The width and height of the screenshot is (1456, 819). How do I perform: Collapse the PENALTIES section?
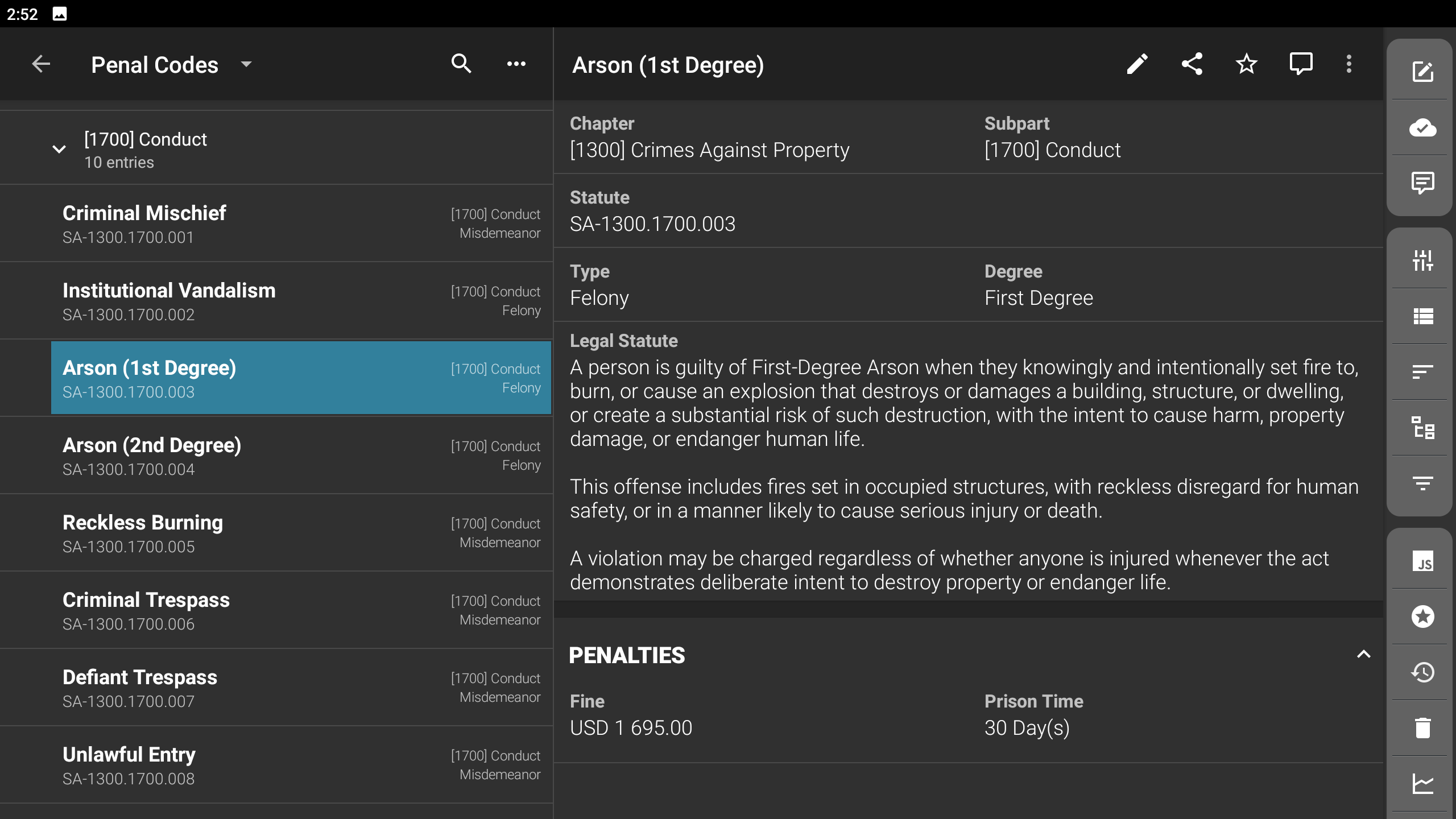coord(1363,655)
